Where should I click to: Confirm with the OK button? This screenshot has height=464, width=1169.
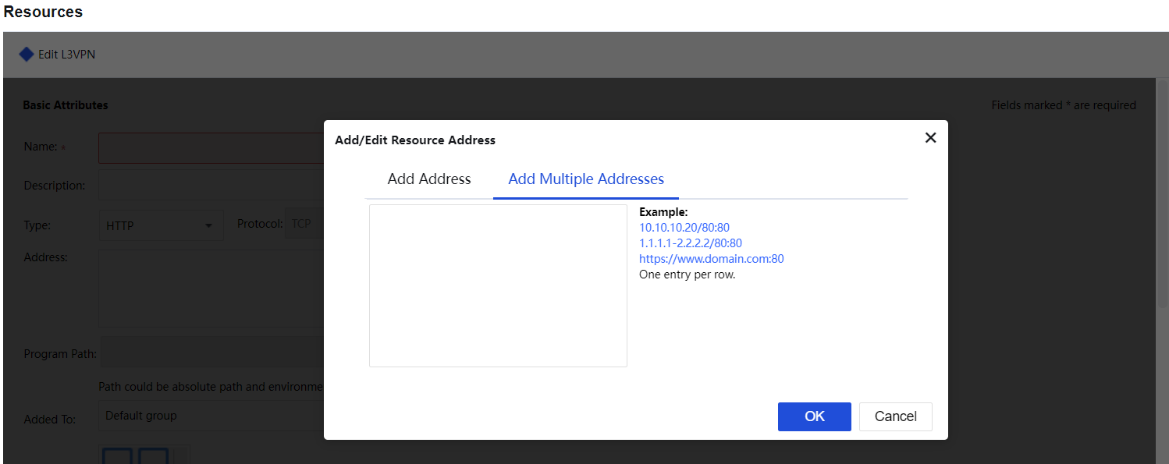[814, 416]
